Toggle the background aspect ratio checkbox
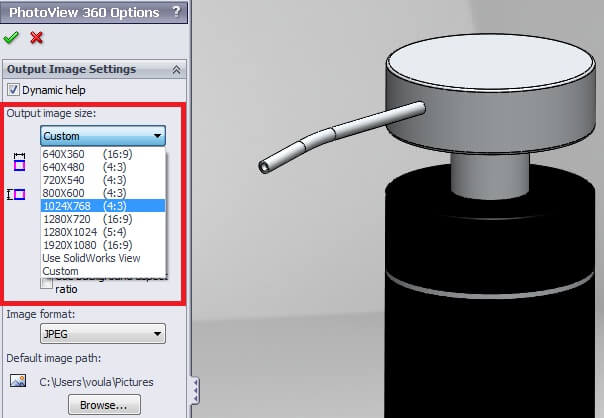Screen dimensions: 604x418 coord(47,283)
